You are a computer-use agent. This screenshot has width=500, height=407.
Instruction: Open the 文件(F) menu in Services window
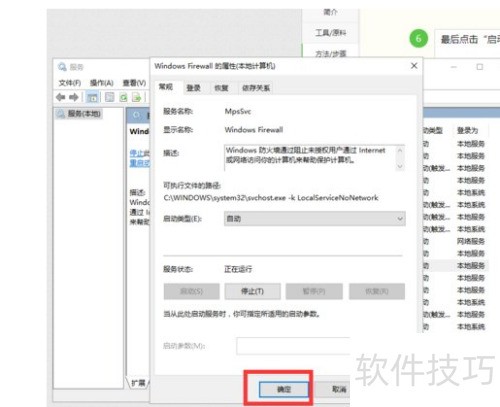pyautogui.click(x=70, y=83)
